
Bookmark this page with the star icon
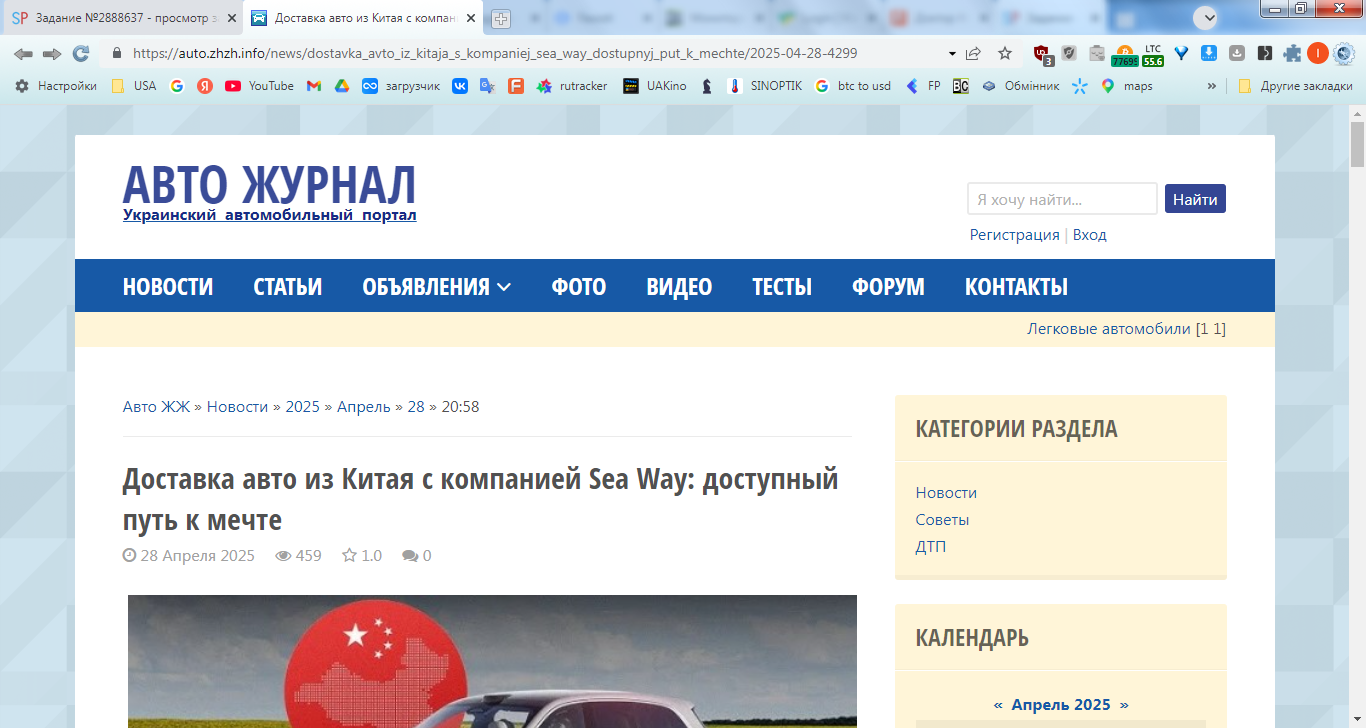[1005, 54]
